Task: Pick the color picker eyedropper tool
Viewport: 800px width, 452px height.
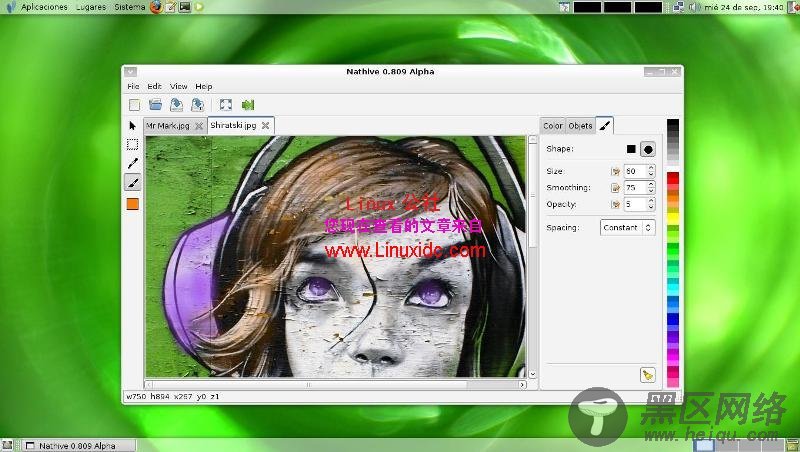Action: [133, 163]
